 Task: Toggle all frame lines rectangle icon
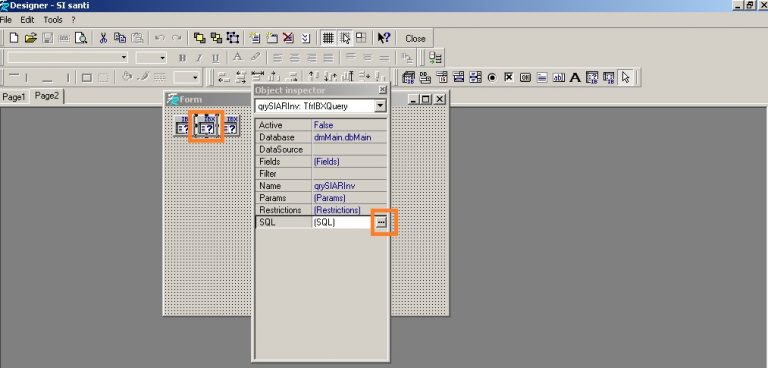click(87, 77)
